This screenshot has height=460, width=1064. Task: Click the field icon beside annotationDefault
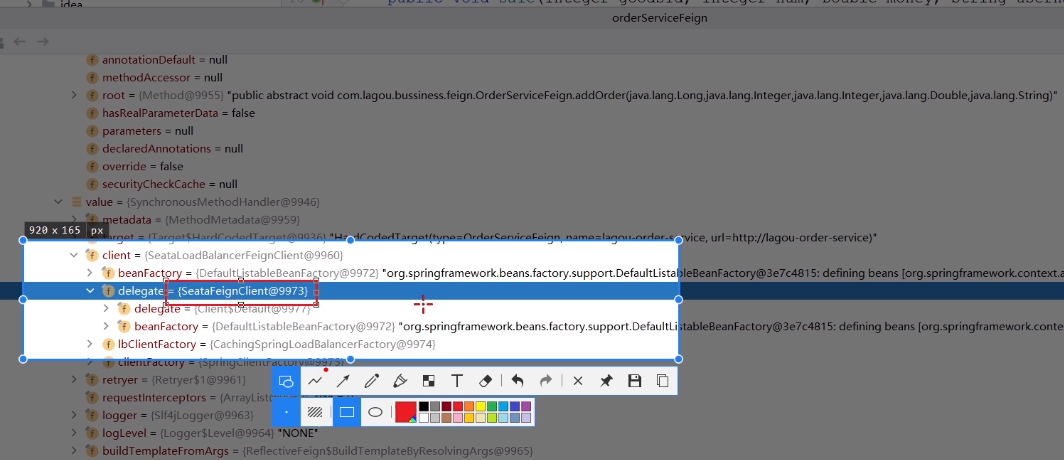[92, 60]
